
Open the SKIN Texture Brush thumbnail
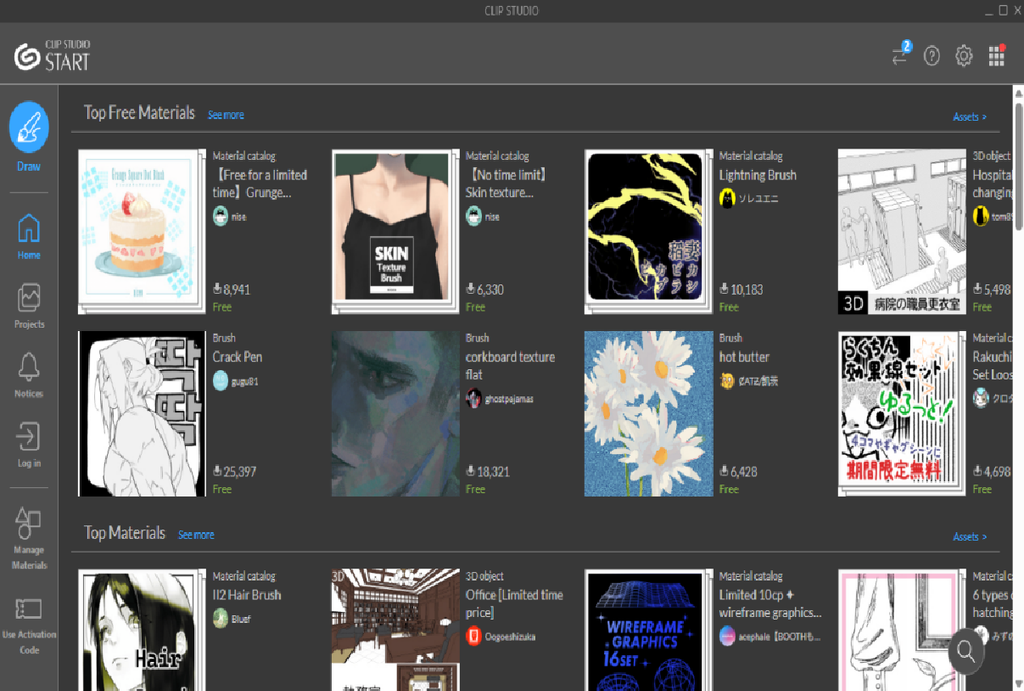pyautogui.click(x=394, y=231)
